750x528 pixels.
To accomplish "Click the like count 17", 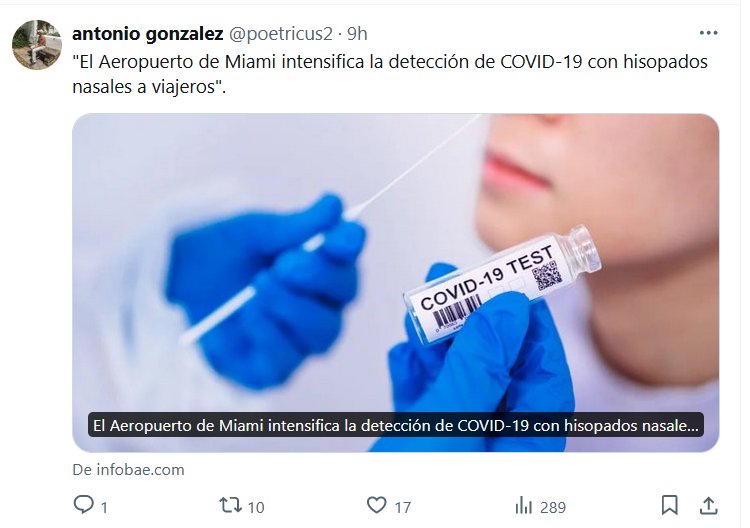I will click(x=403, y=507).
